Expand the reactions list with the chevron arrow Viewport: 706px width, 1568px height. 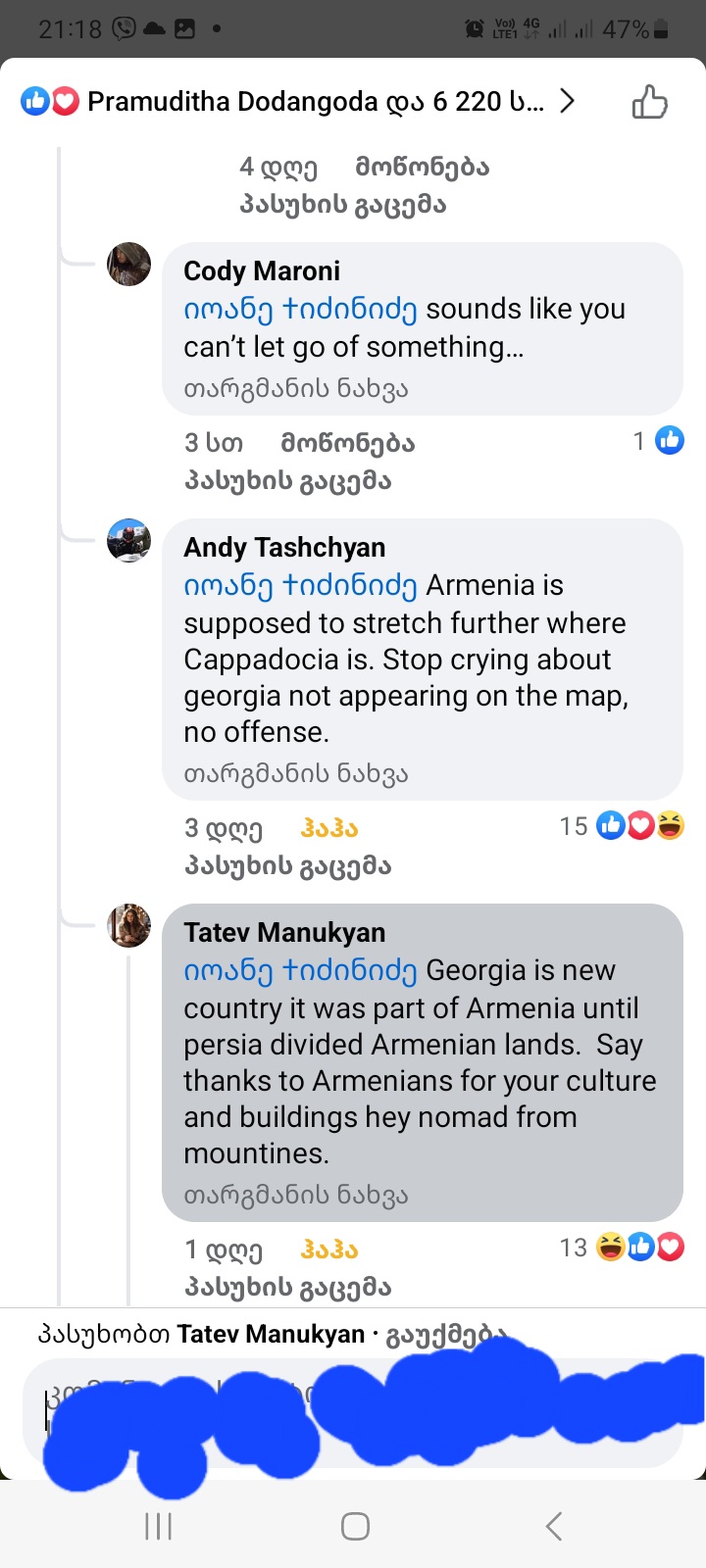[567, 101]
